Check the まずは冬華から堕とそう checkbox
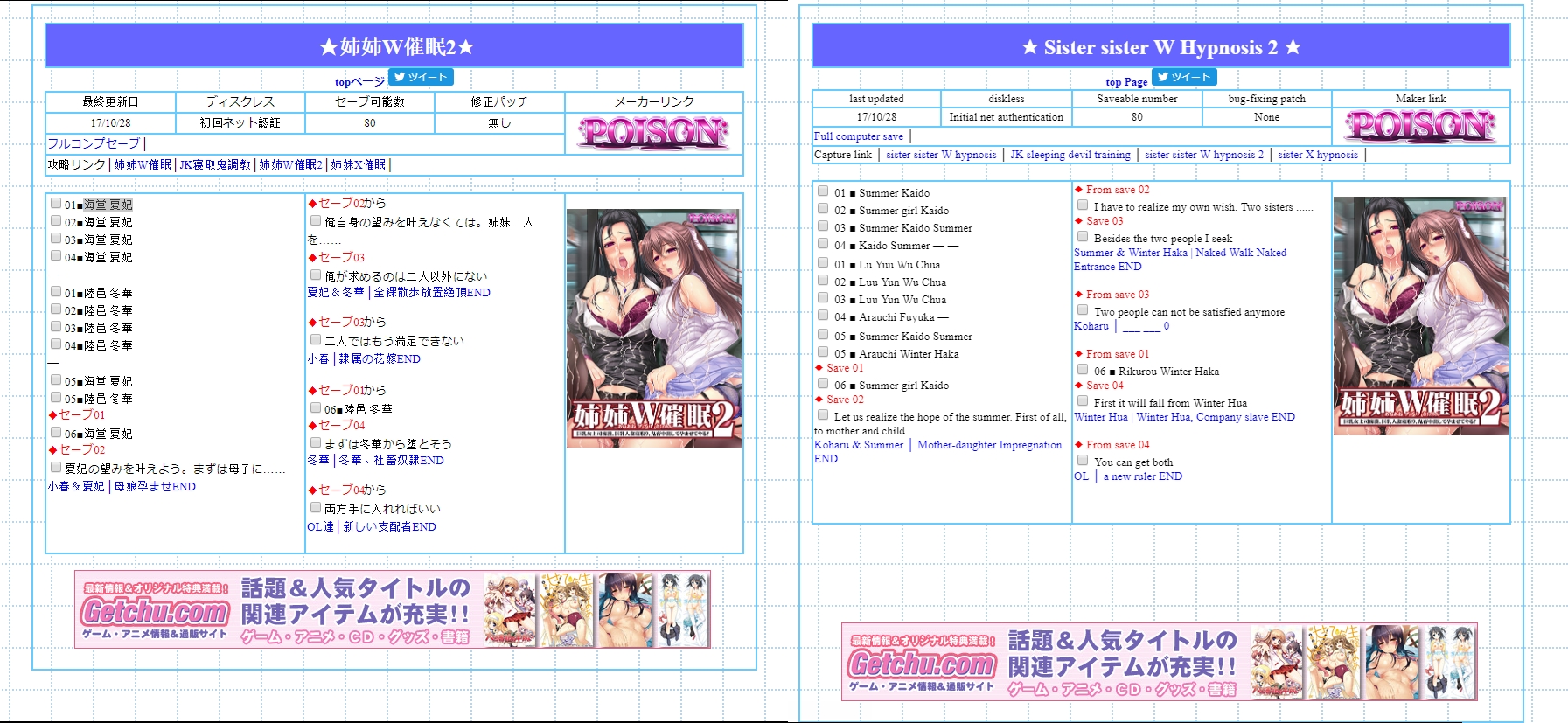1568x723 pixels. point(316,442)
